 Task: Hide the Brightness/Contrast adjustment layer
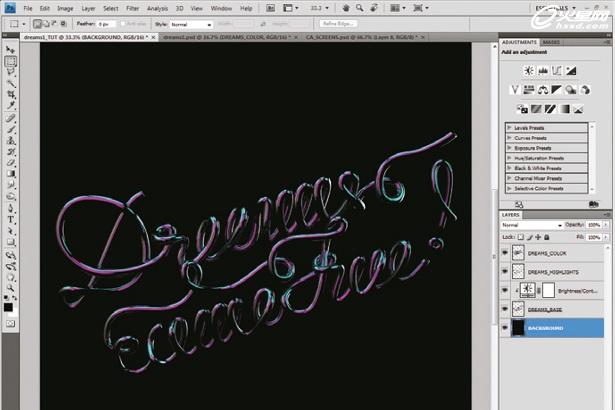click(x=505, y=290)
